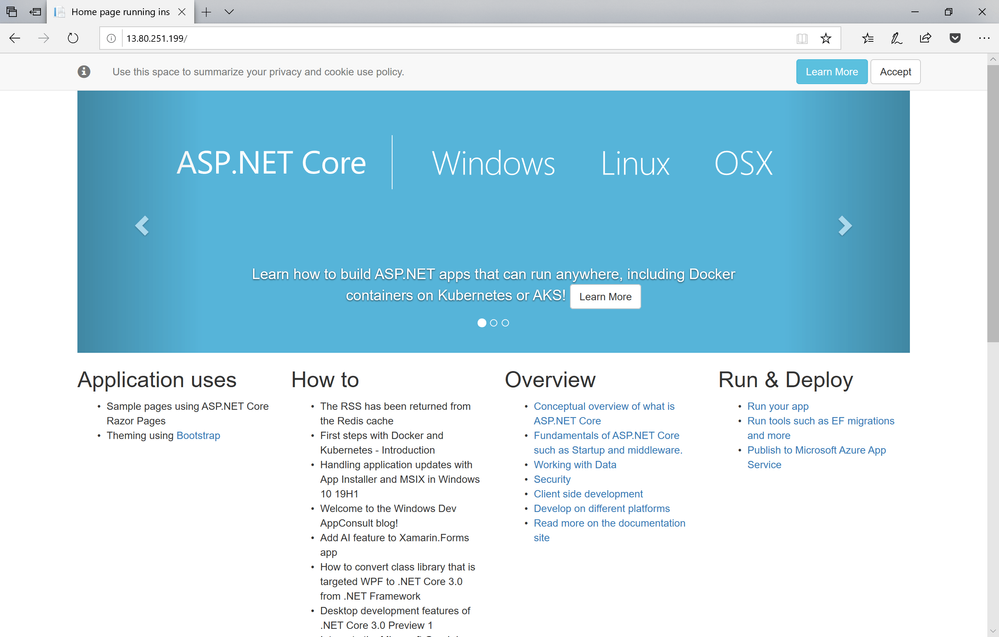Open the Bootstrap link

coord(198,436)
